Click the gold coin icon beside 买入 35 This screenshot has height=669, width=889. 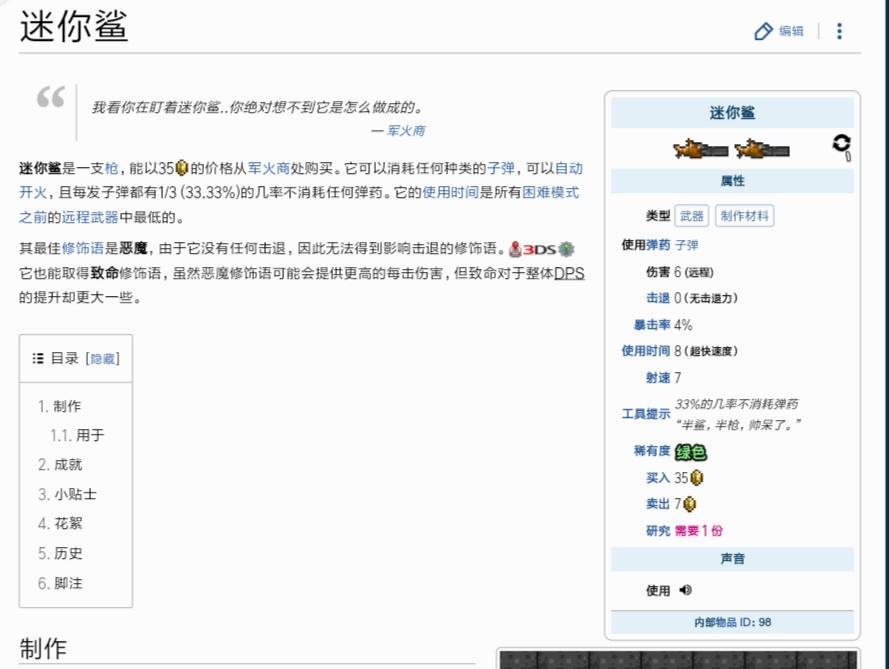tap(697, 478)
